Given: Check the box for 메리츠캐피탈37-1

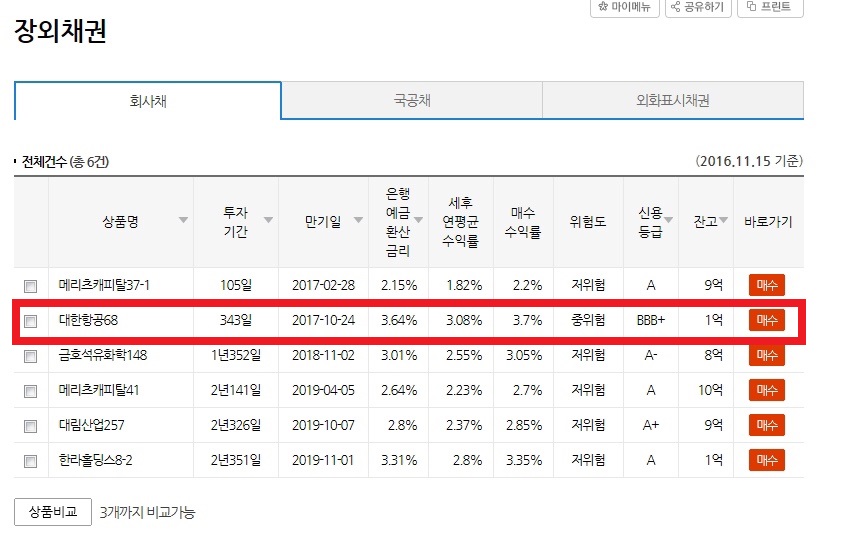Looking at the screenshot, I should click(31, 286).
